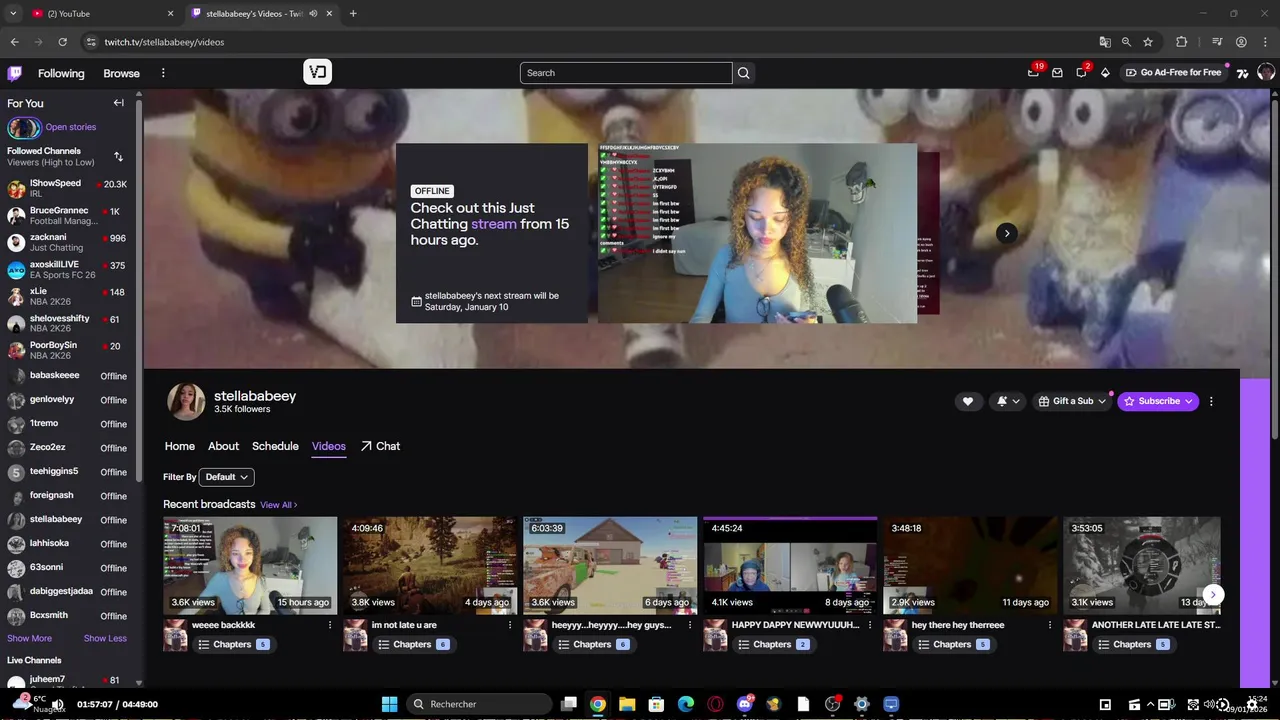Play the featured offline stream preview
This screenshot has height=720, width=1280.
click(757, 233)
